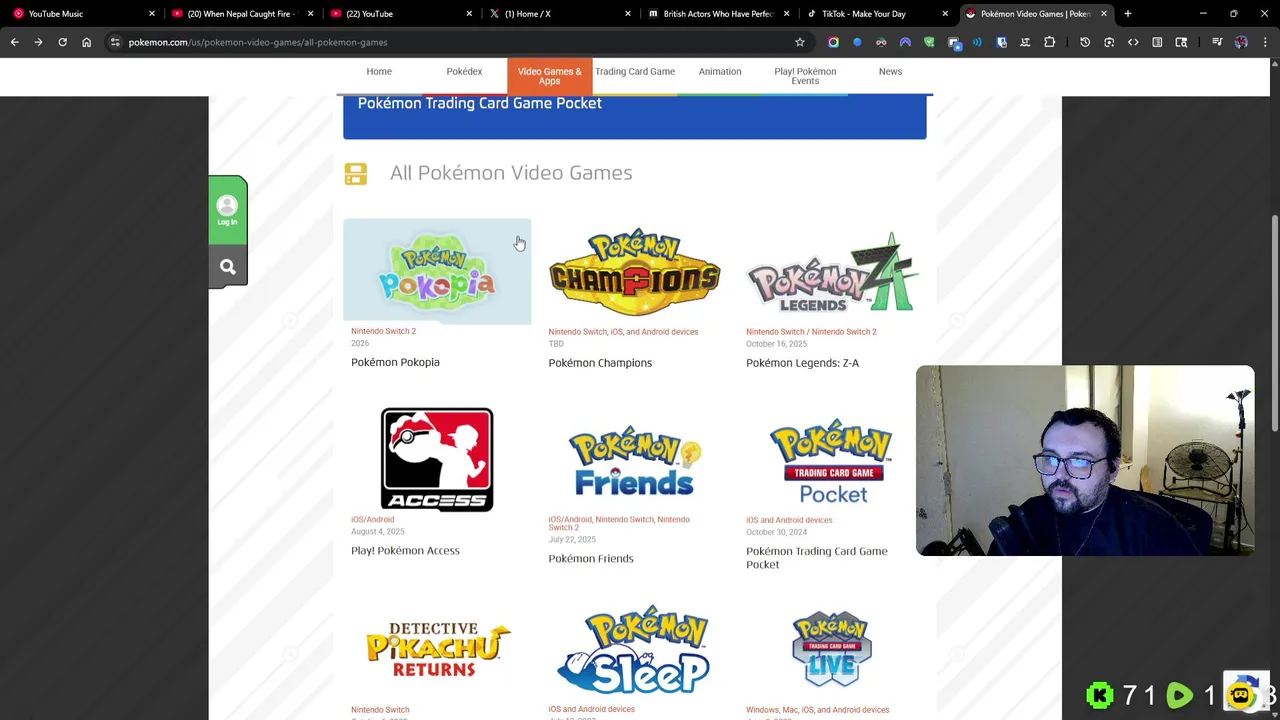Reload the page with the refresh icon
The height and width of the screenshot is (720, 1280).
click(x=62, y=42)
